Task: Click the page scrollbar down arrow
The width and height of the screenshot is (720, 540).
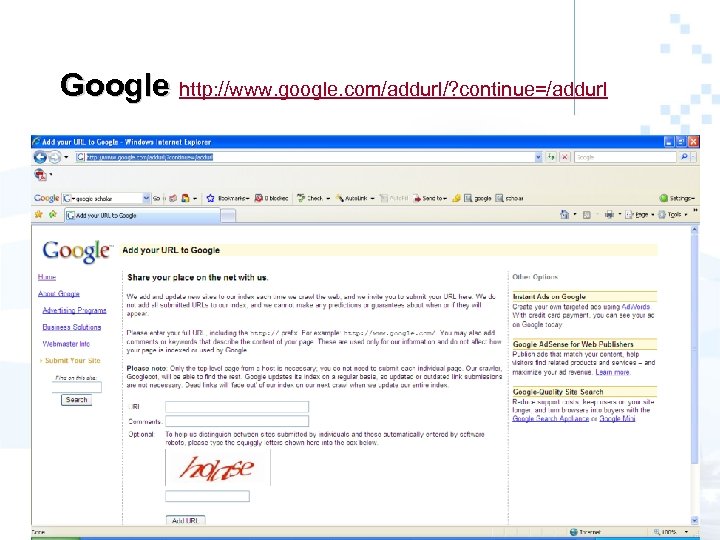Action: [x=695, y=520]
